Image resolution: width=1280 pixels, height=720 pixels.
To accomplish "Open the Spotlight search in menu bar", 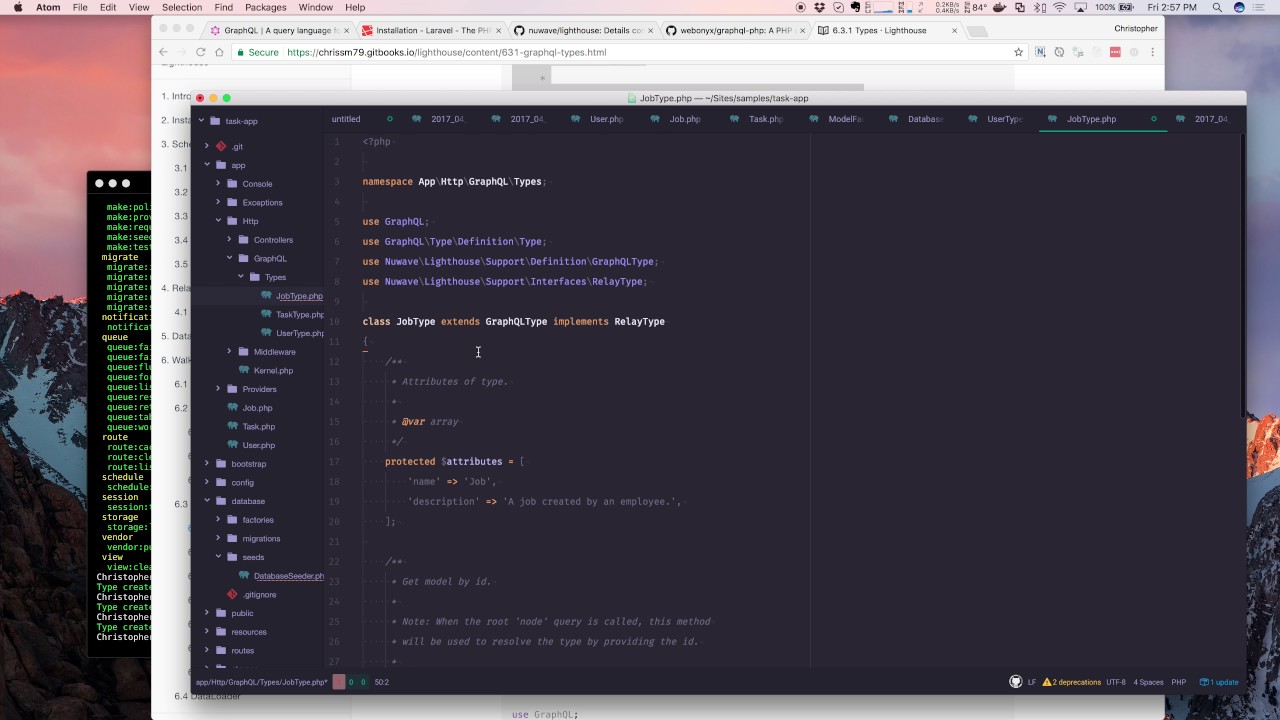I will pos(1217,7).
